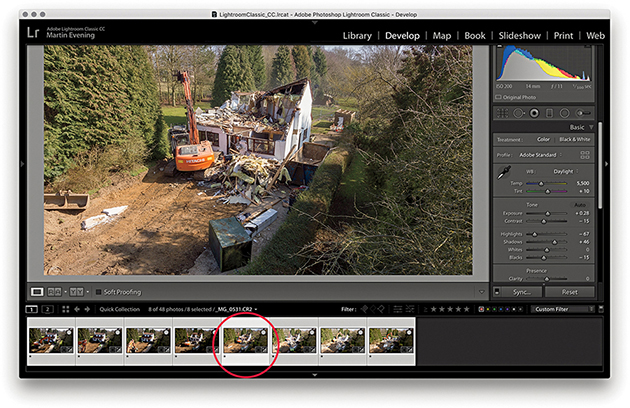630x408 pixels.
Task: Open the profile browser grid icon
Action: pyautogui.click(x=587, y=155)
